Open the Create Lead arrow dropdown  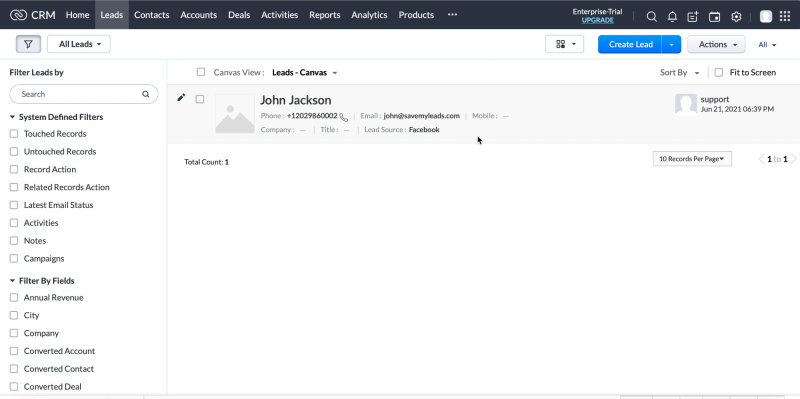[x=671, y=44]
